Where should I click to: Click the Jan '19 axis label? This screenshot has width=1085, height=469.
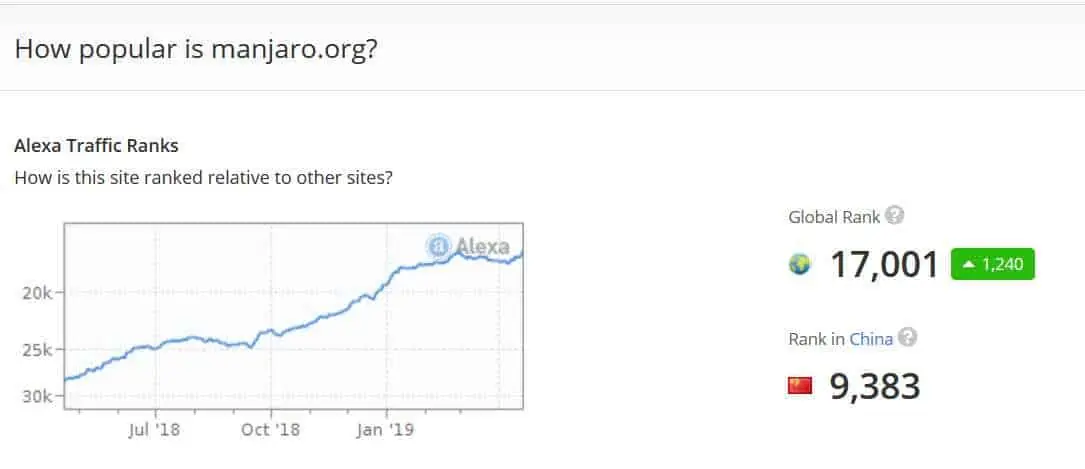(x=385, y=430)
